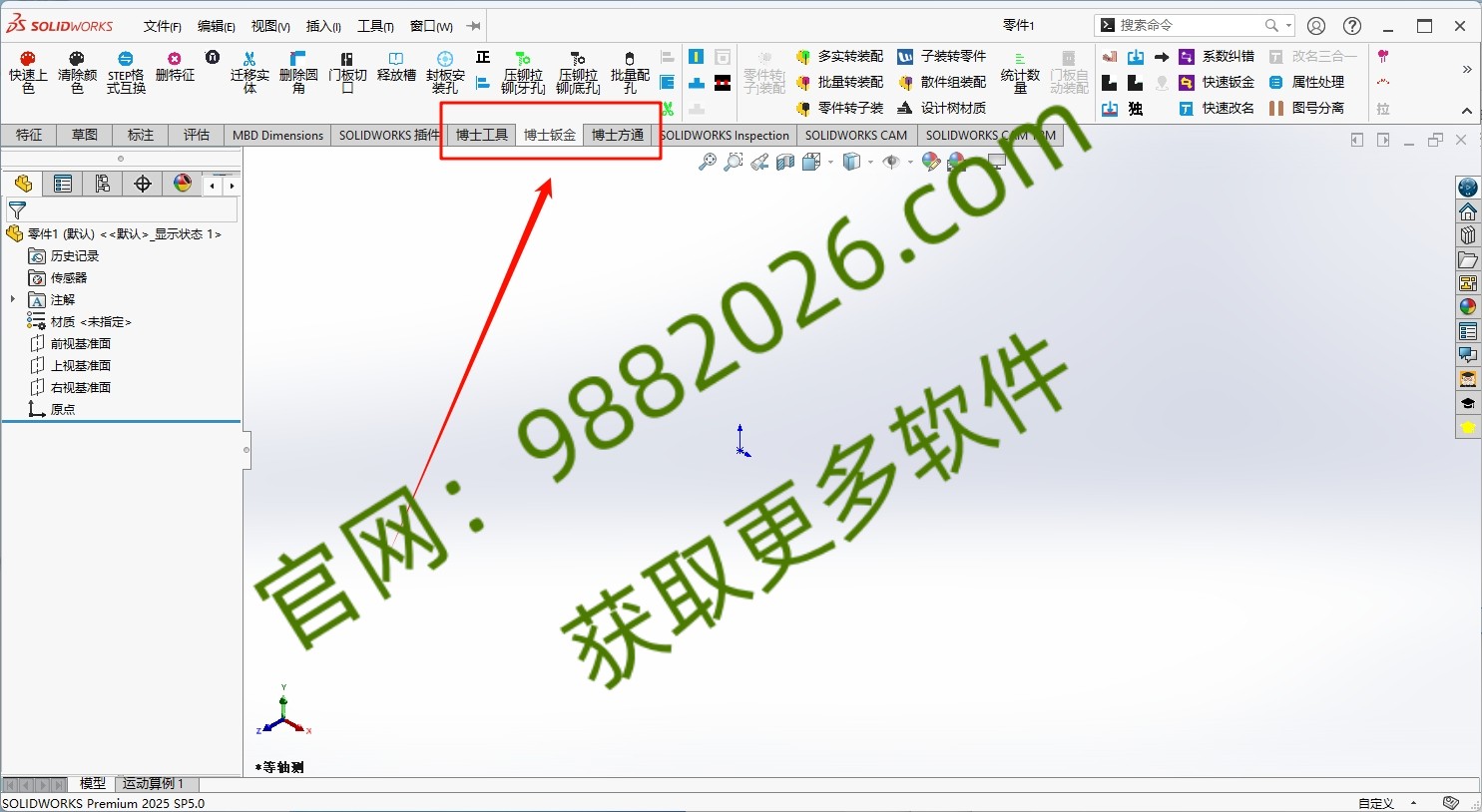
Task: Toggle hide/show items eye icon
Action: [x=891, y=162]
